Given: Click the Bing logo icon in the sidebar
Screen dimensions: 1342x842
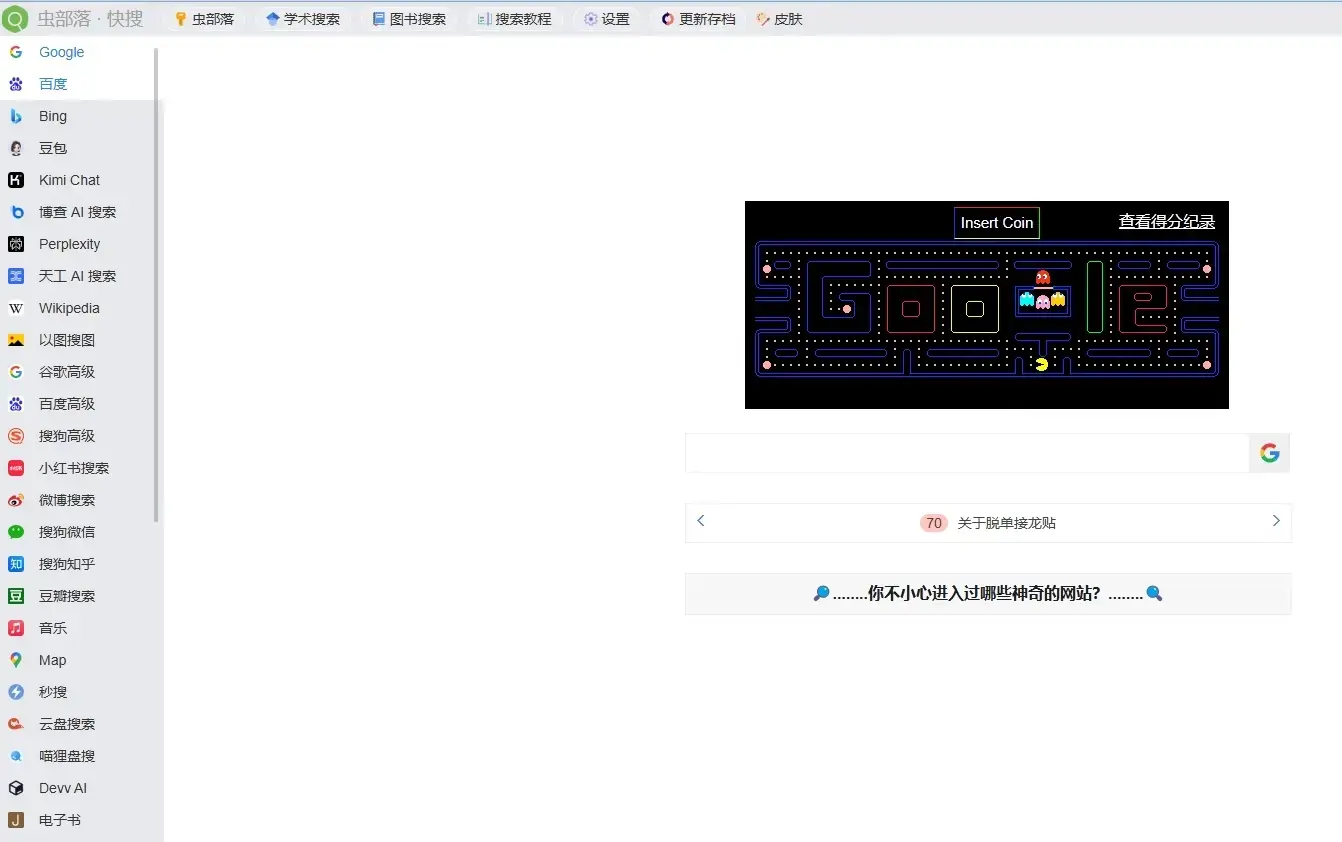Looking at the screenshot, I should pyautogui.click(x=16, y=116).
